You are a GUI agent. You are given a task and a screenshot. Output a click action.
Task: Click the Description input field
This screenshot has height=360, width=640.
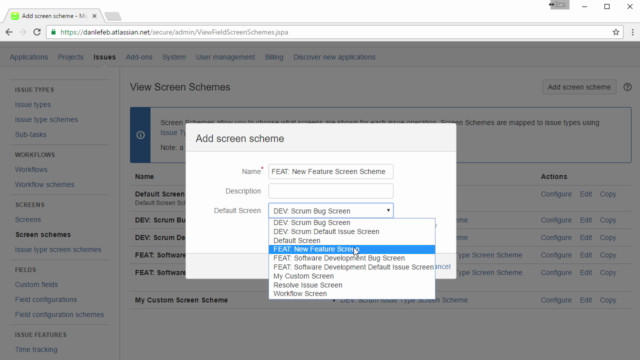[331, 191]
